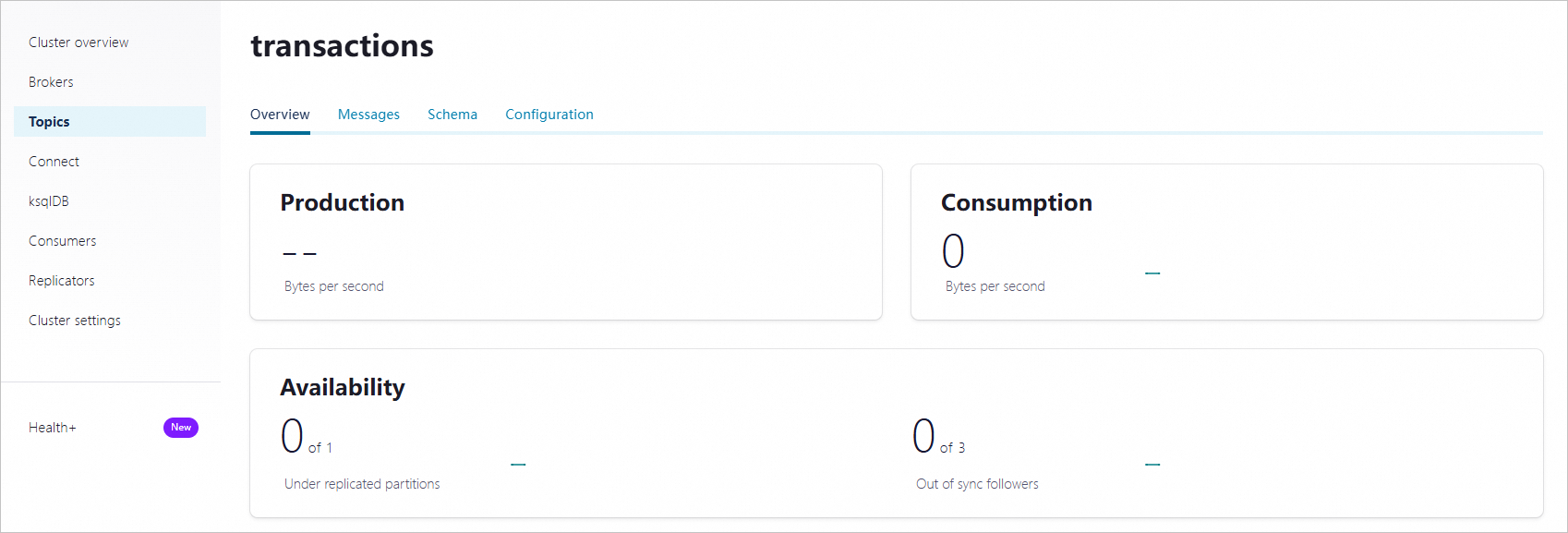Click the Under replicated partitions count
Screen dimensions: 1568x533
291,436
